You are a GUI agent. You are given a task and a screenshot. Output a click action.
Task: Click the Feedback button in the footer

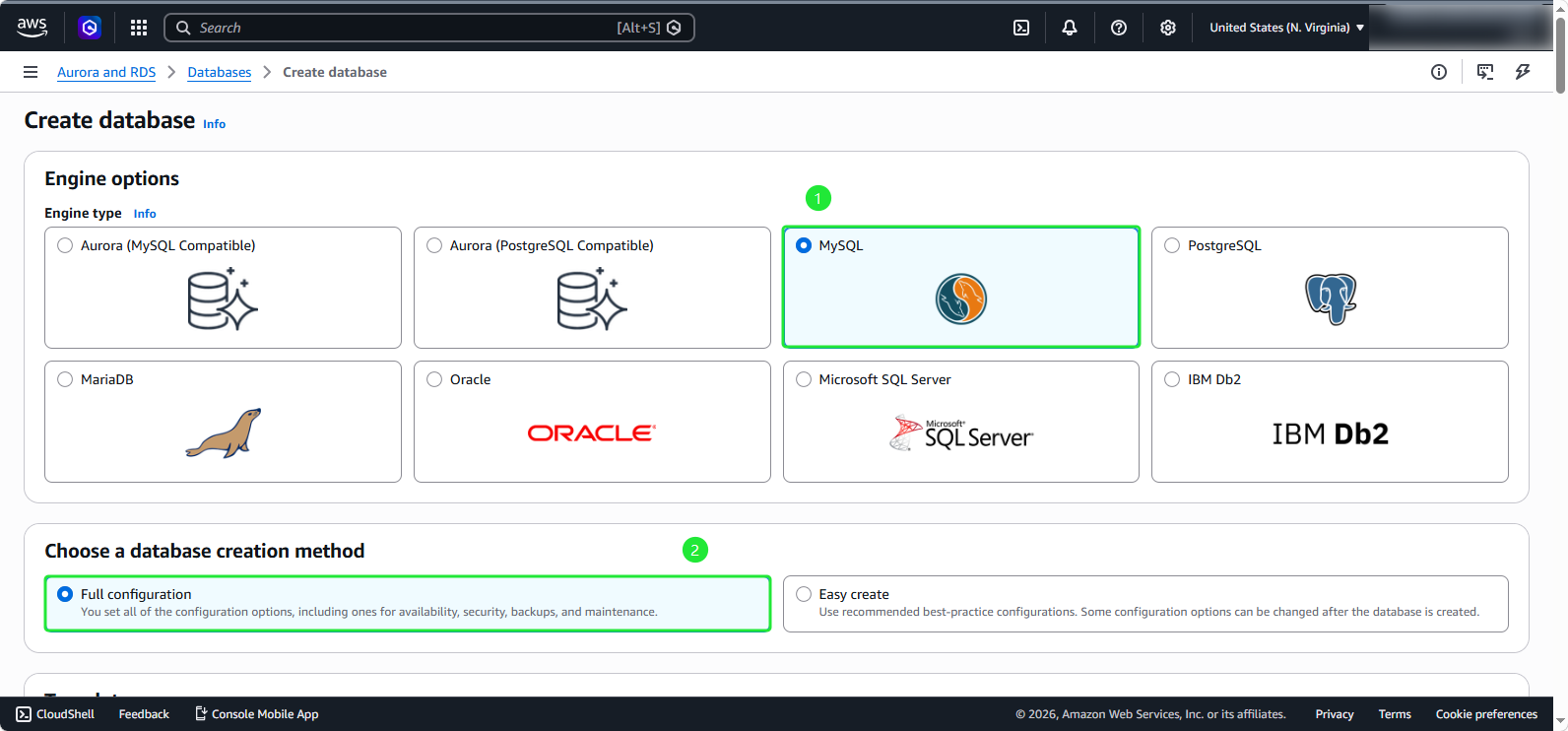tap(144, 714)
